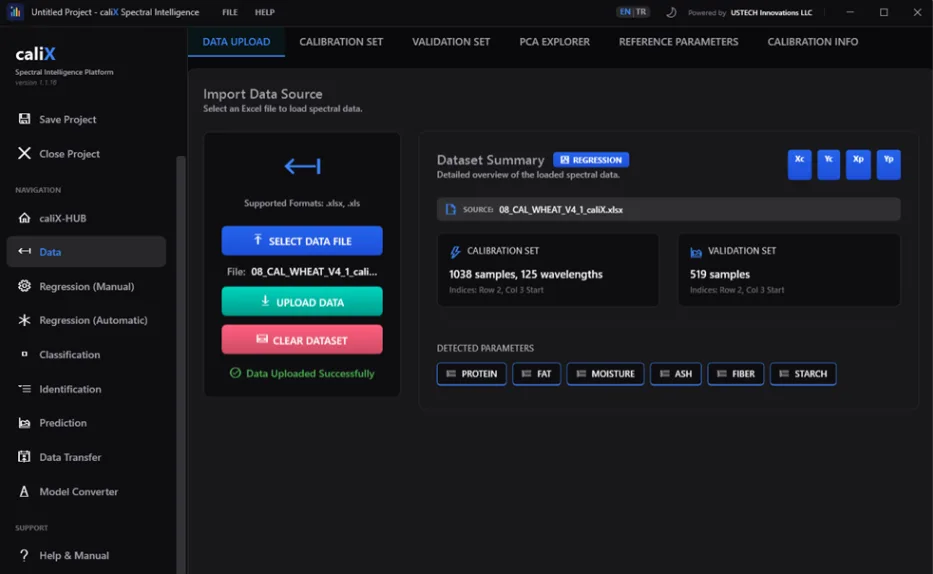Click the Select Data File button

[302, 241]
